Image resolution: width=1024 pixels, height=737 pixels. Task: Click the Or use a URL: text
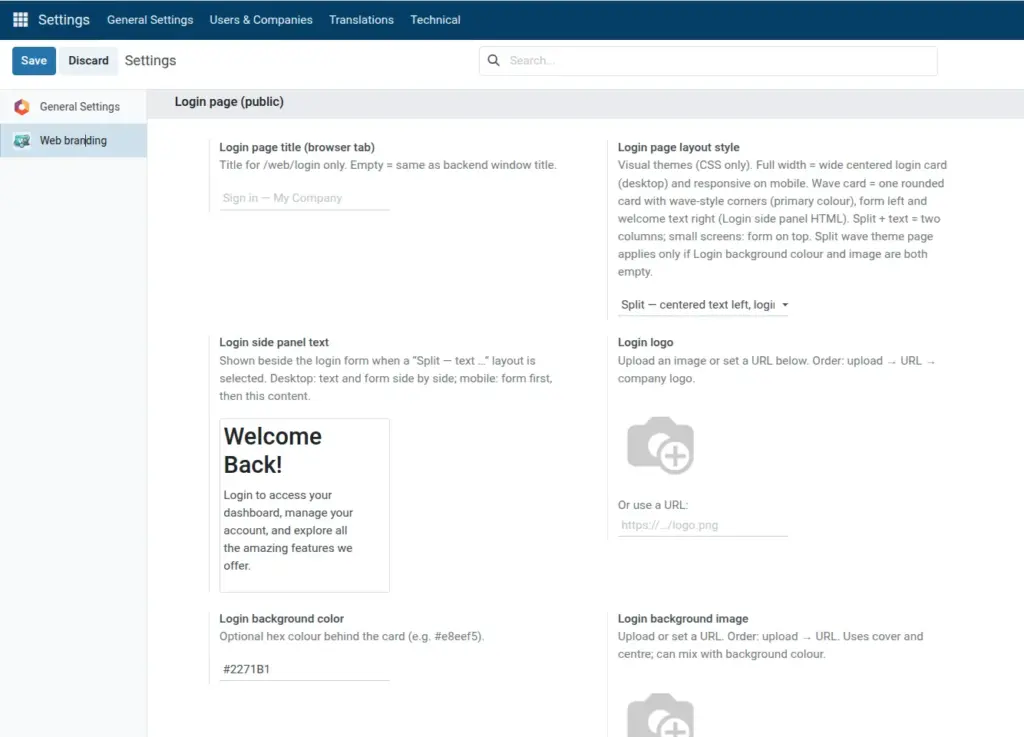click(x=653, y=505)
